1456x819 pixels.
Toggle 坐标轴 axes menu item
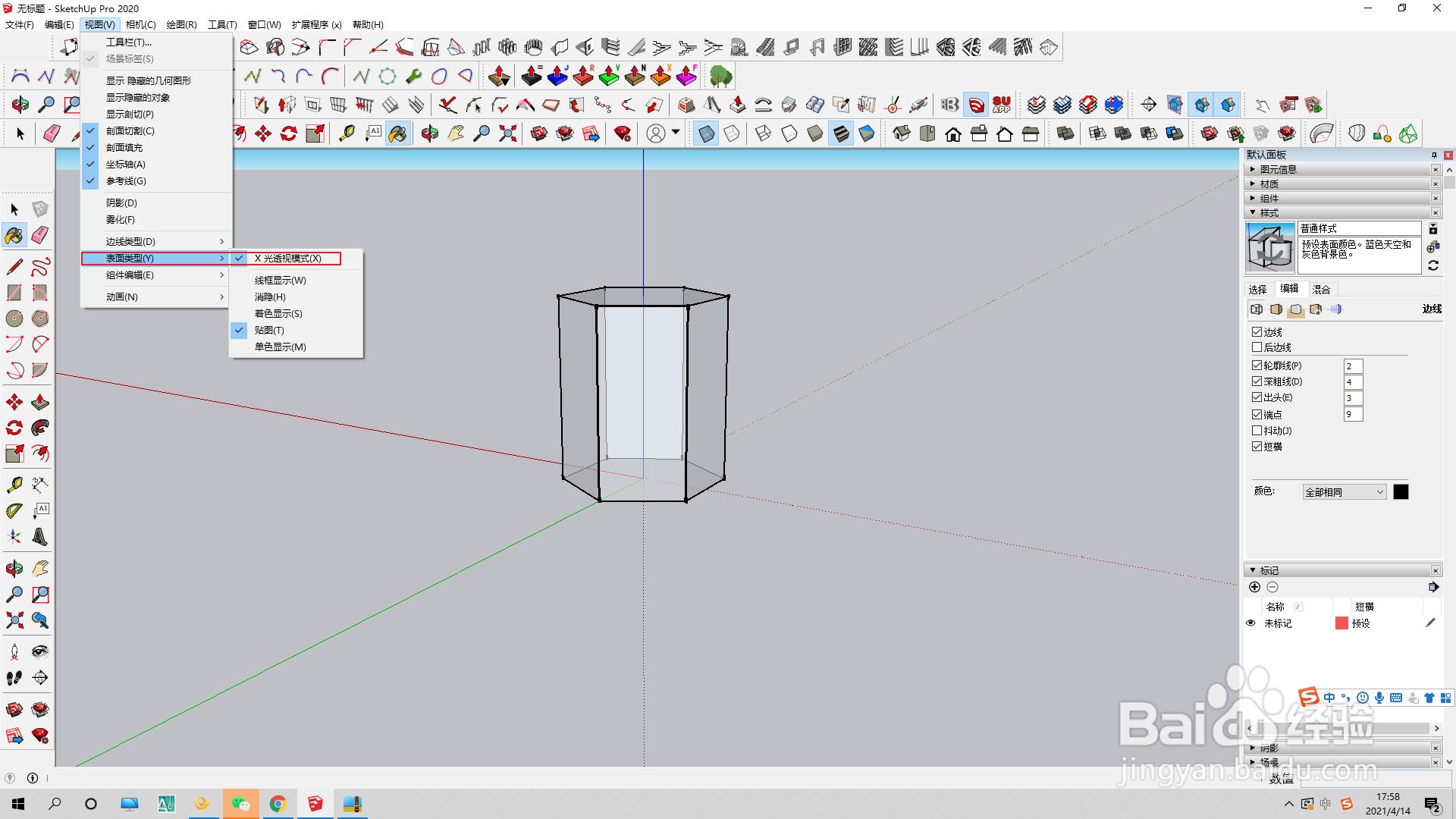(x=156, y=165)
